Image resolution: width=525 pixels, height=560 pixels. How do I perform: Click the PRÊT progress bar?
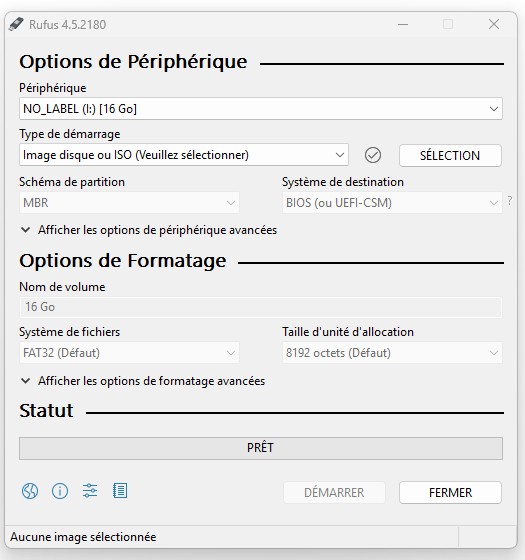261,448
